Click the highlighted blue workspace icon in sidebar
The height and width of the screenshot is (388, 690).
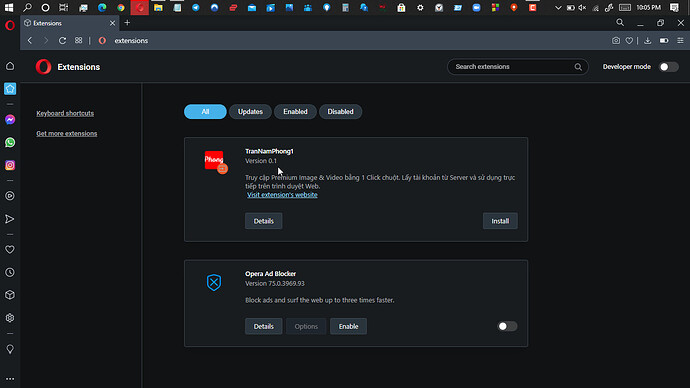tap(10, 89)
